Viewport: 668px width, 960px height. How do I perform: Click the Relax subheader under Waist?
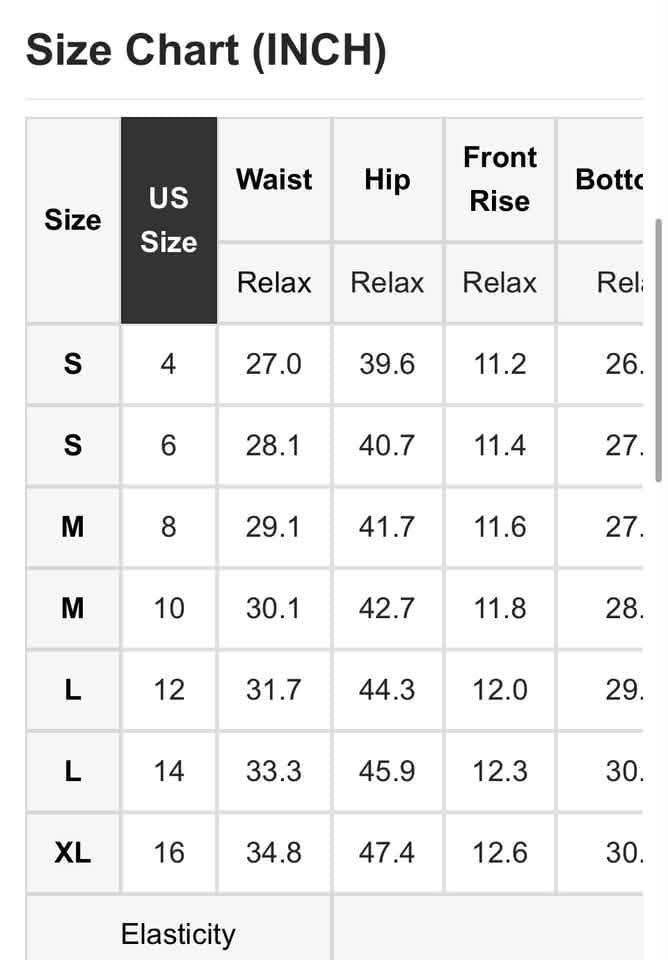(274, 283)
